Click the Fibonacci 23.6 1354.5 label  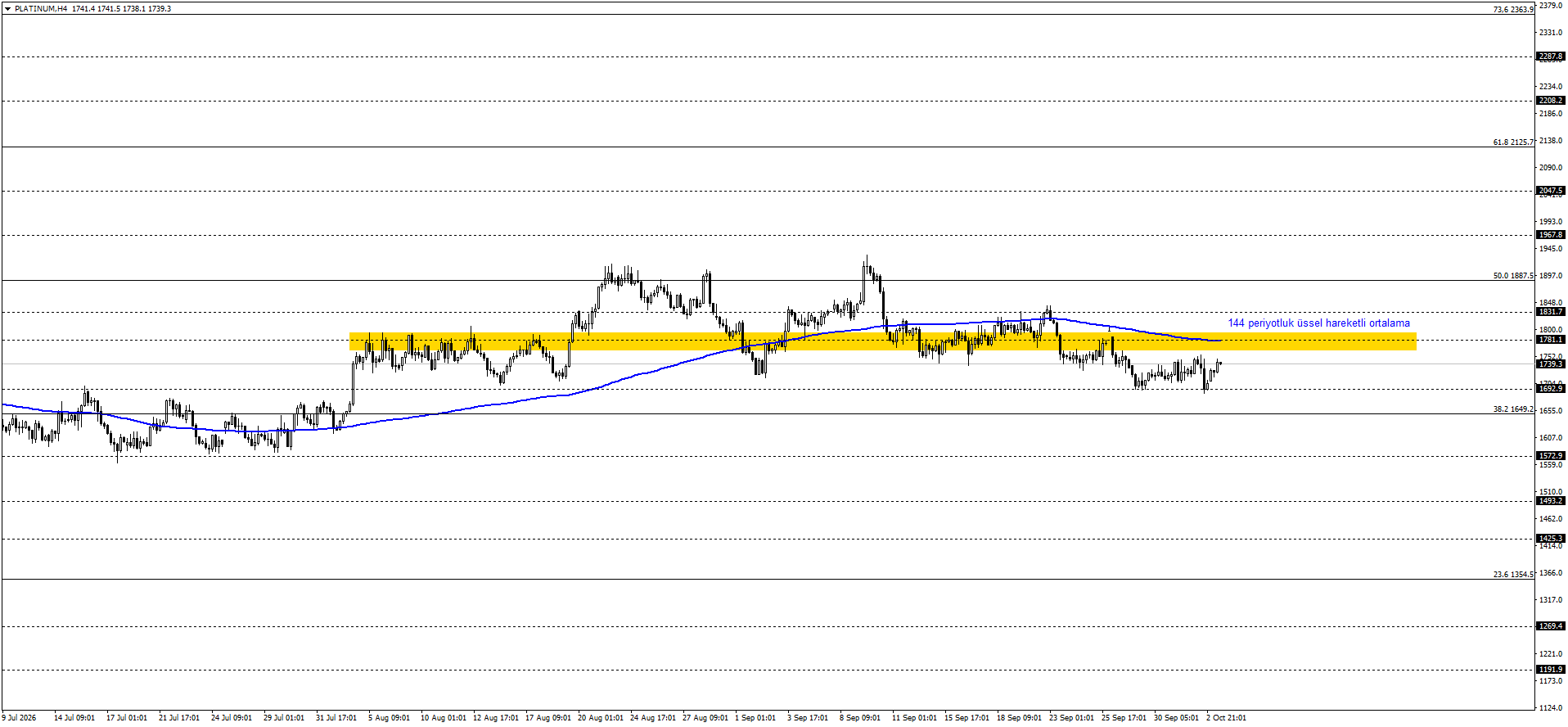pos(1513,575)
